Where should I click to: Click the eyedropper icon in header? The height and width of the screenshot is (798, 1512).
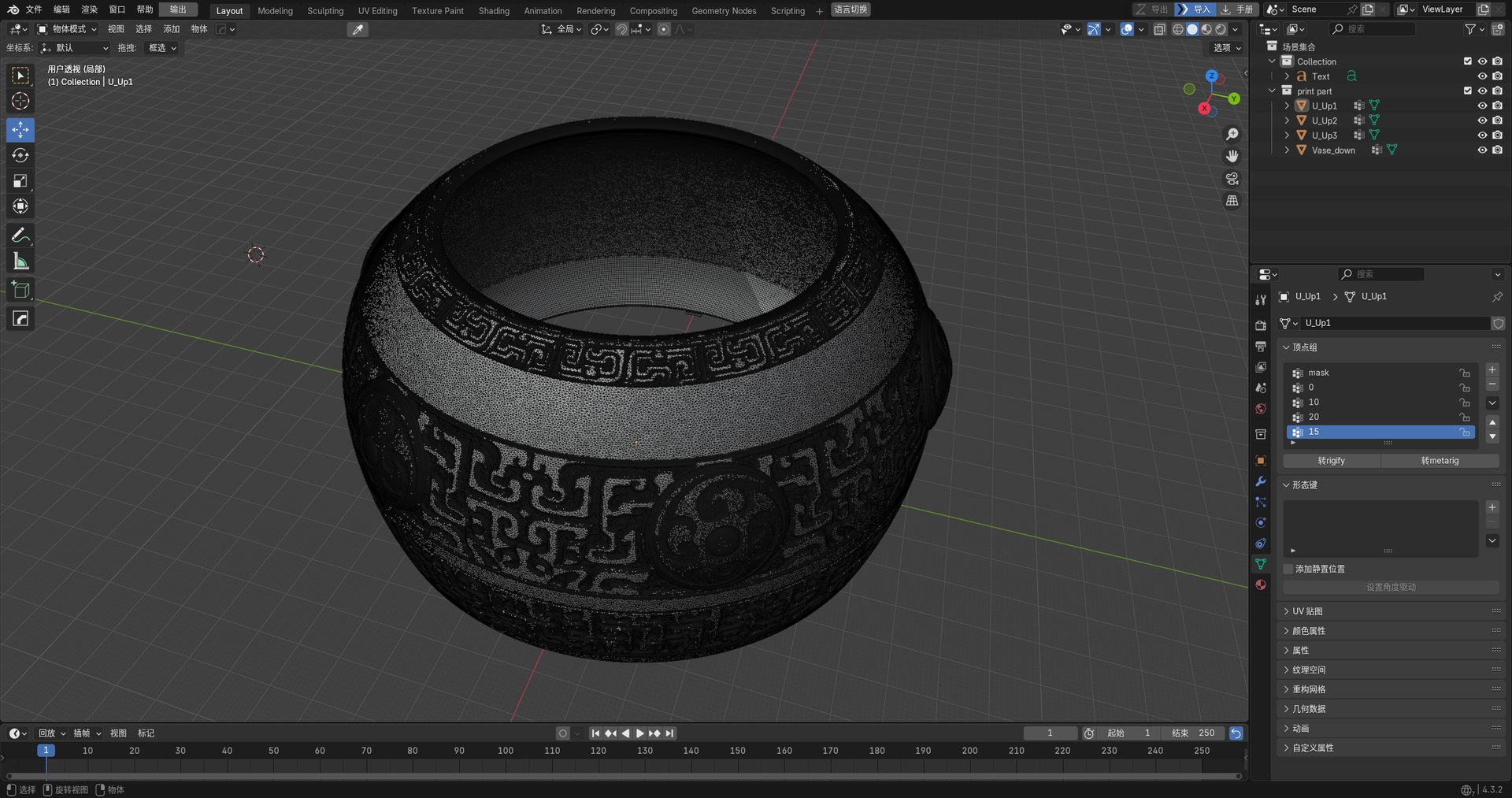pyautogui.click(x=358, y=29)
